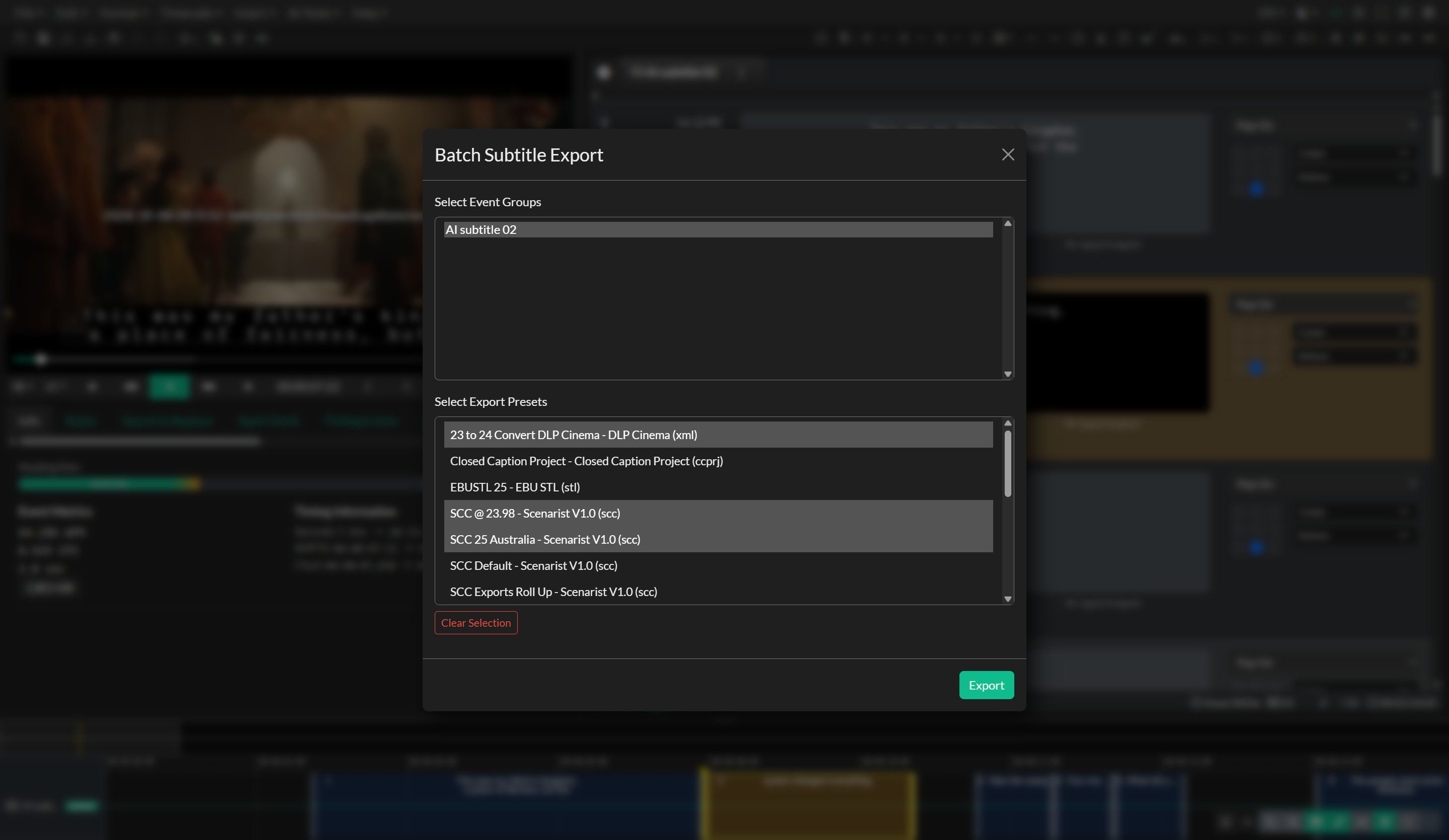Select SCC @ 23.98 Scenarist preset
1449x840 pixels.
pos(718,514)
